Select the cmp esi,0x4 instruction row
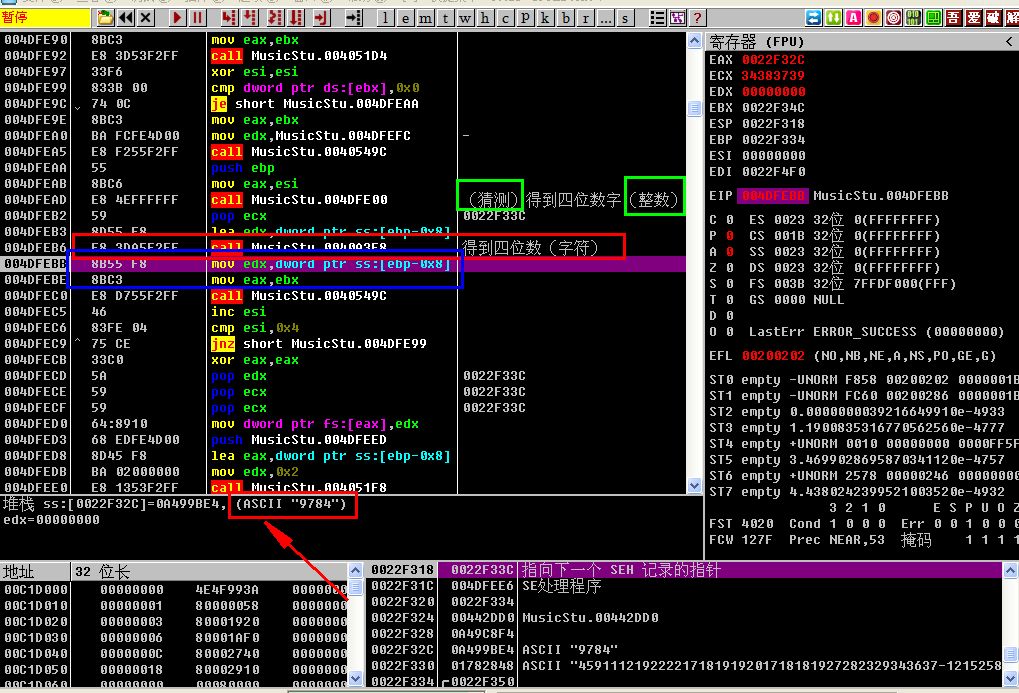The width and height of the screenshot is (1019, 693). pos(343,328)
